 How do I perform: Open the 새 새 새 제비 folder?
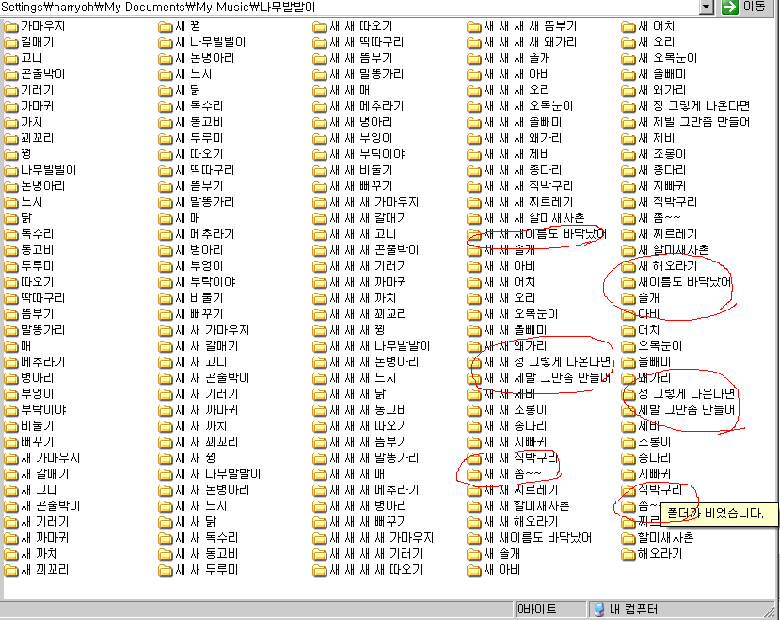pos(516,154)
